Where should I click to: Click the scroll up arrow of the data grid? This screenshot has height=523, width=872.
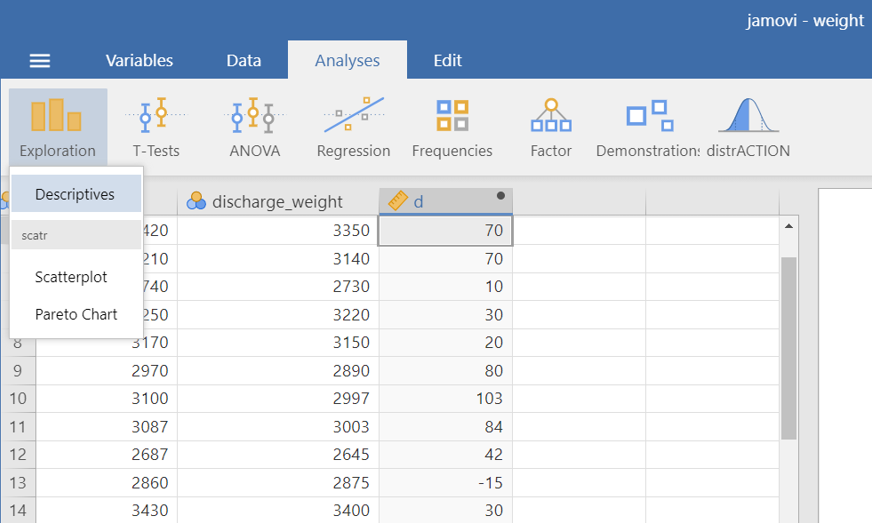pos(788,227)
